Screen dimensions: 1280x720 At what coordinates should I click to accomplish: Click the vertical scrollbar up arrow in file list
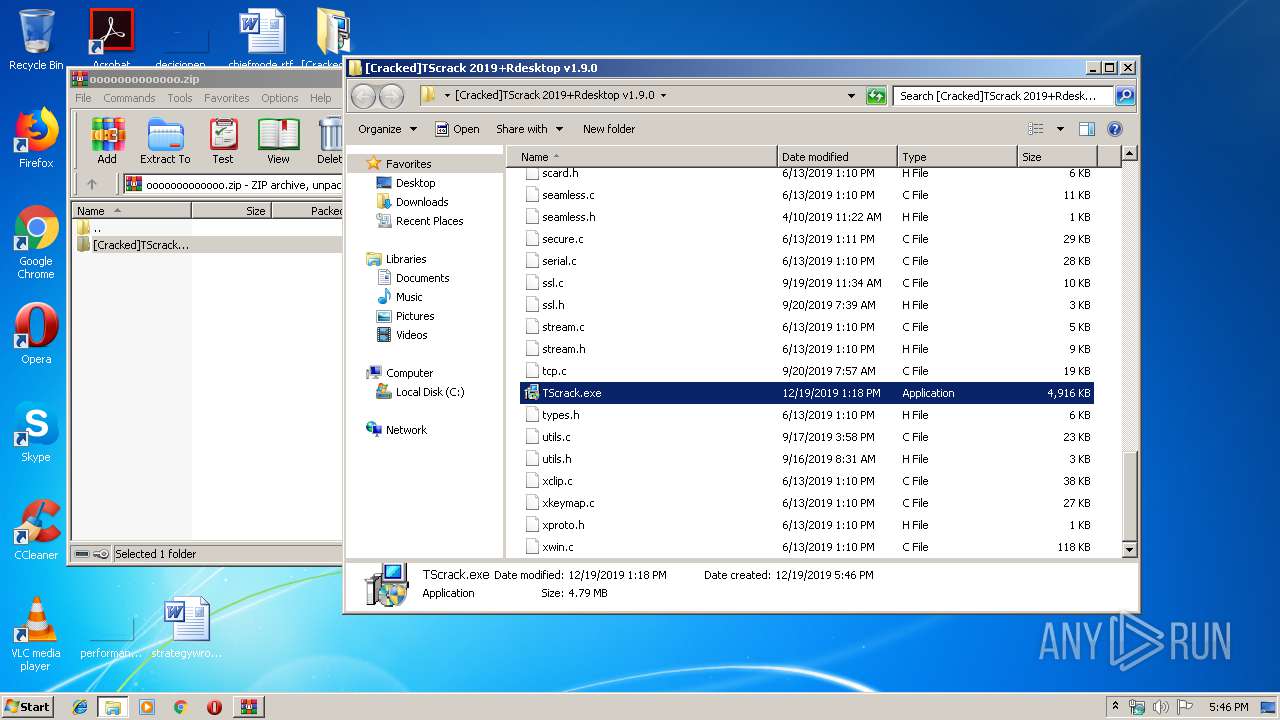click(1129, 154)
